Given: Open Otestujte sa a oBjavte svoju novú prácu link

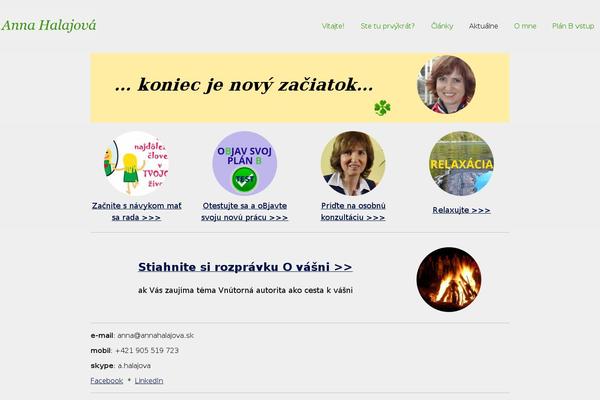Looking at the screenshot, I should click(245, 211).
